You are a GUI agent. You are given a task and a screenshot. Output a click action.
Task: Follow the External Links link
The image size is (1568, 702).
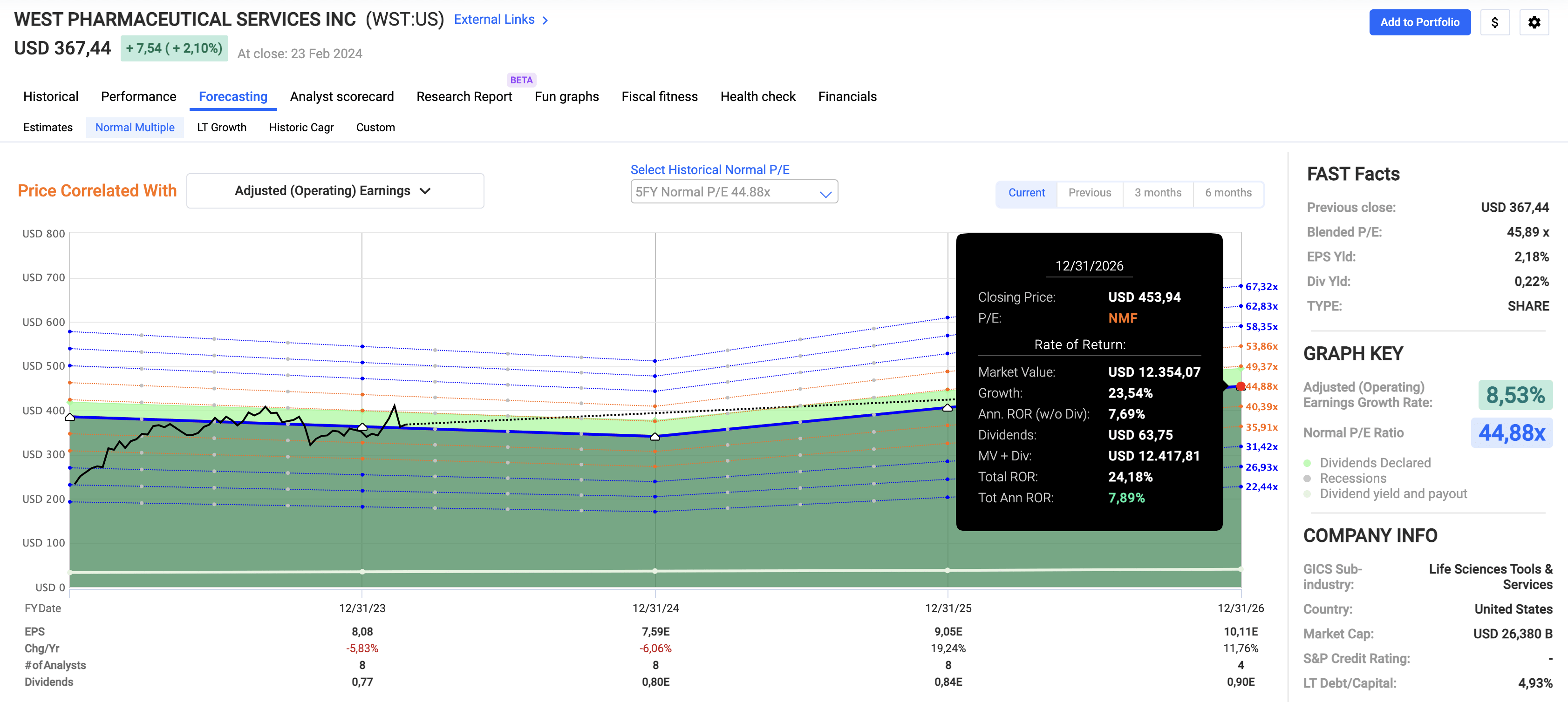coord(494,20)
